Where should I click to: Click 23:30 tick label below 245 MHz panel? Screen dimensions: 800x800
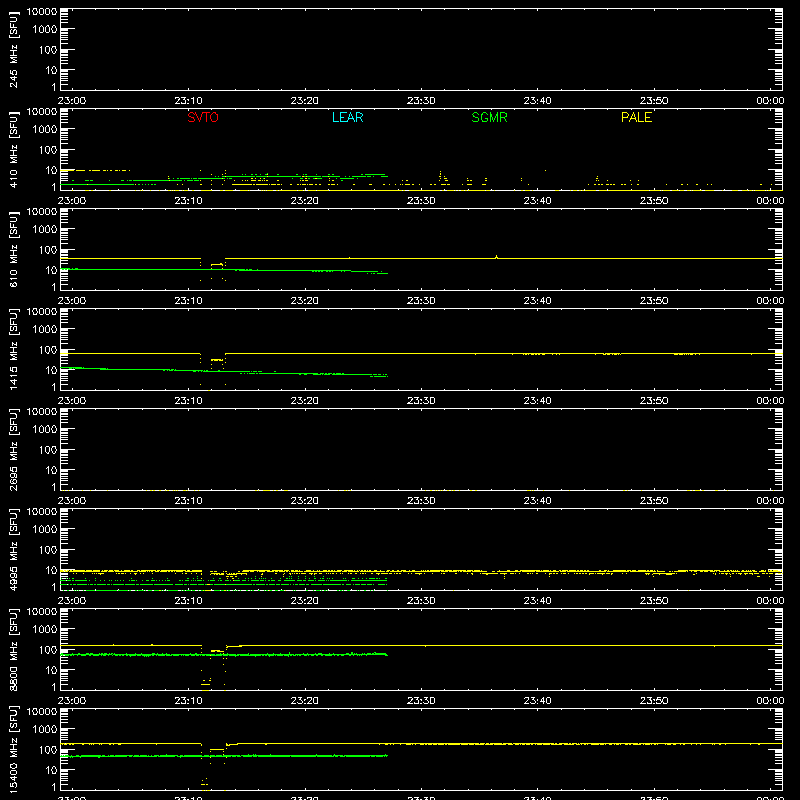421,101
